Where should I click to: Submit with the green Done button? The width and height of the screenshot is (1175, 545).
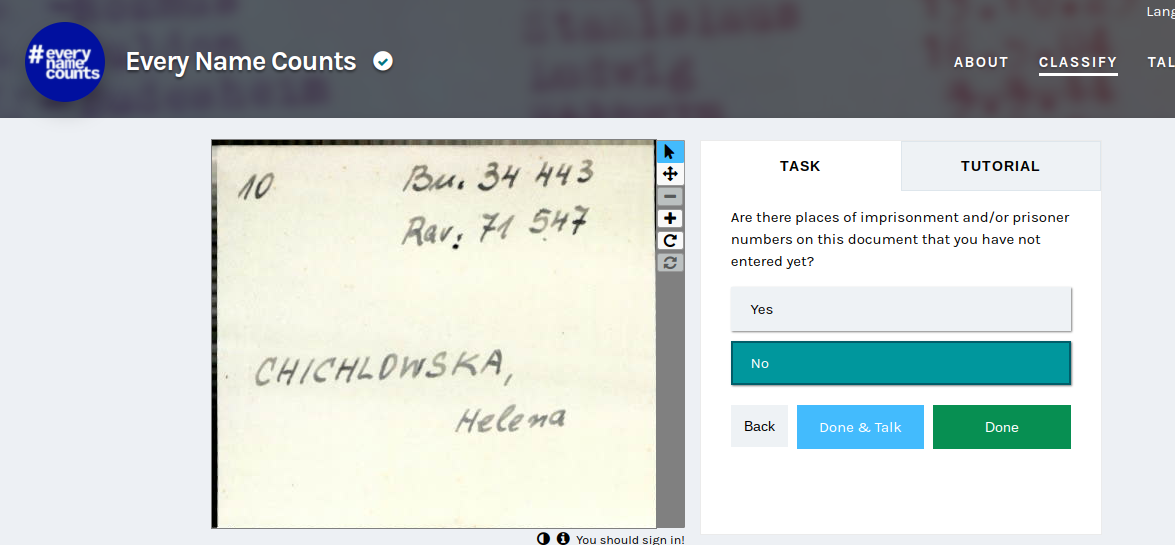point(1002,427)
